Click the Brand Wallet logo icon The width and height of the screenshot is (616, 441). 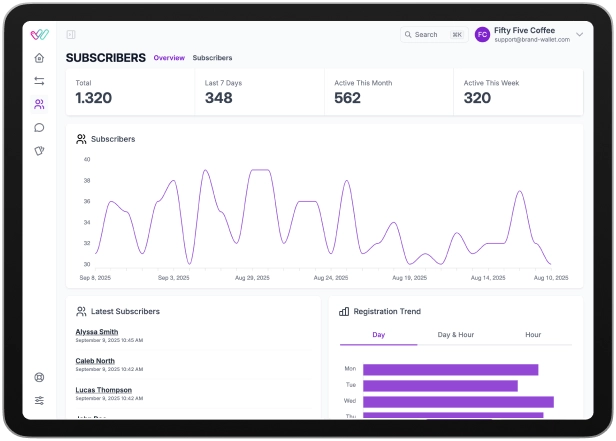coord(39,34)
